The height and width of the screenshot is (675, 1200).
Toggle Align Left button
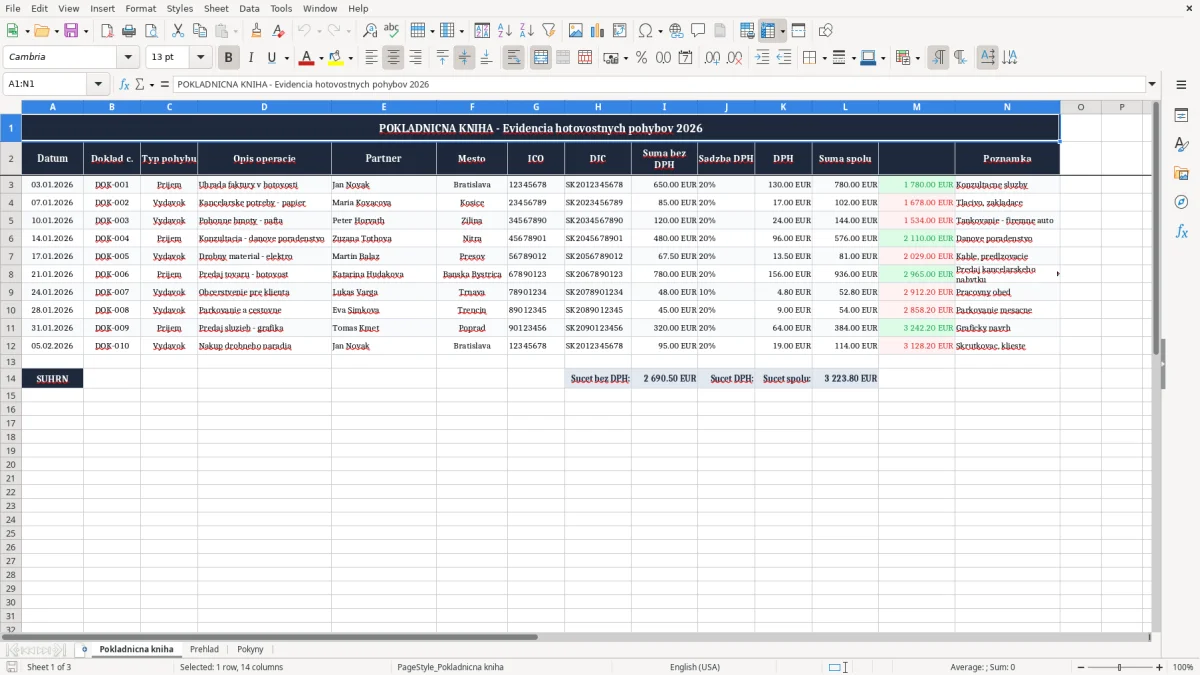coord(371,58)
